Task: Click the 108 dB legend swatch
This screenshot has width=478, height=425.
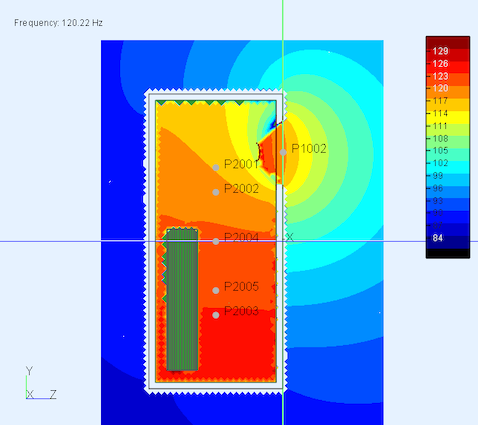Action: pos(448,142)
